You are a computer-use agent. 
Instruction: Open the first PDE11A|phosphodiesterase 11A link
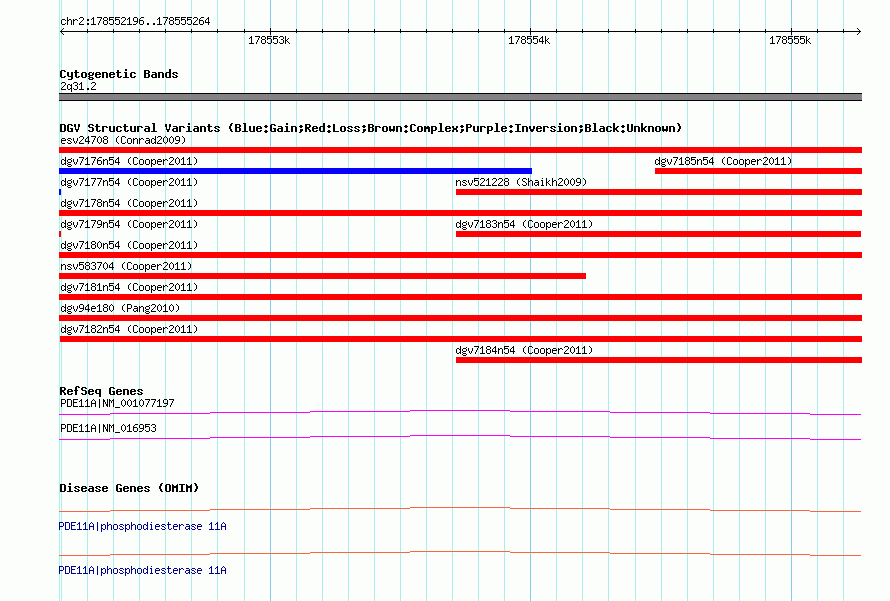[x=142, y=527]
